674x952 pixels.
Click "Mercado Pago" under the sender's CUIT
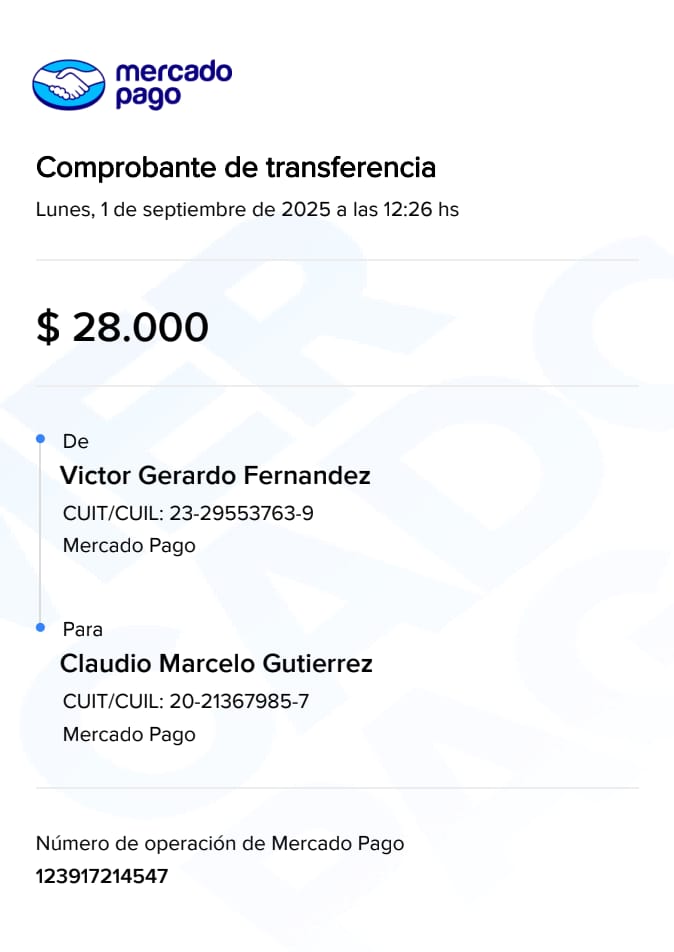pyautogui.click(x=129, y=546)
